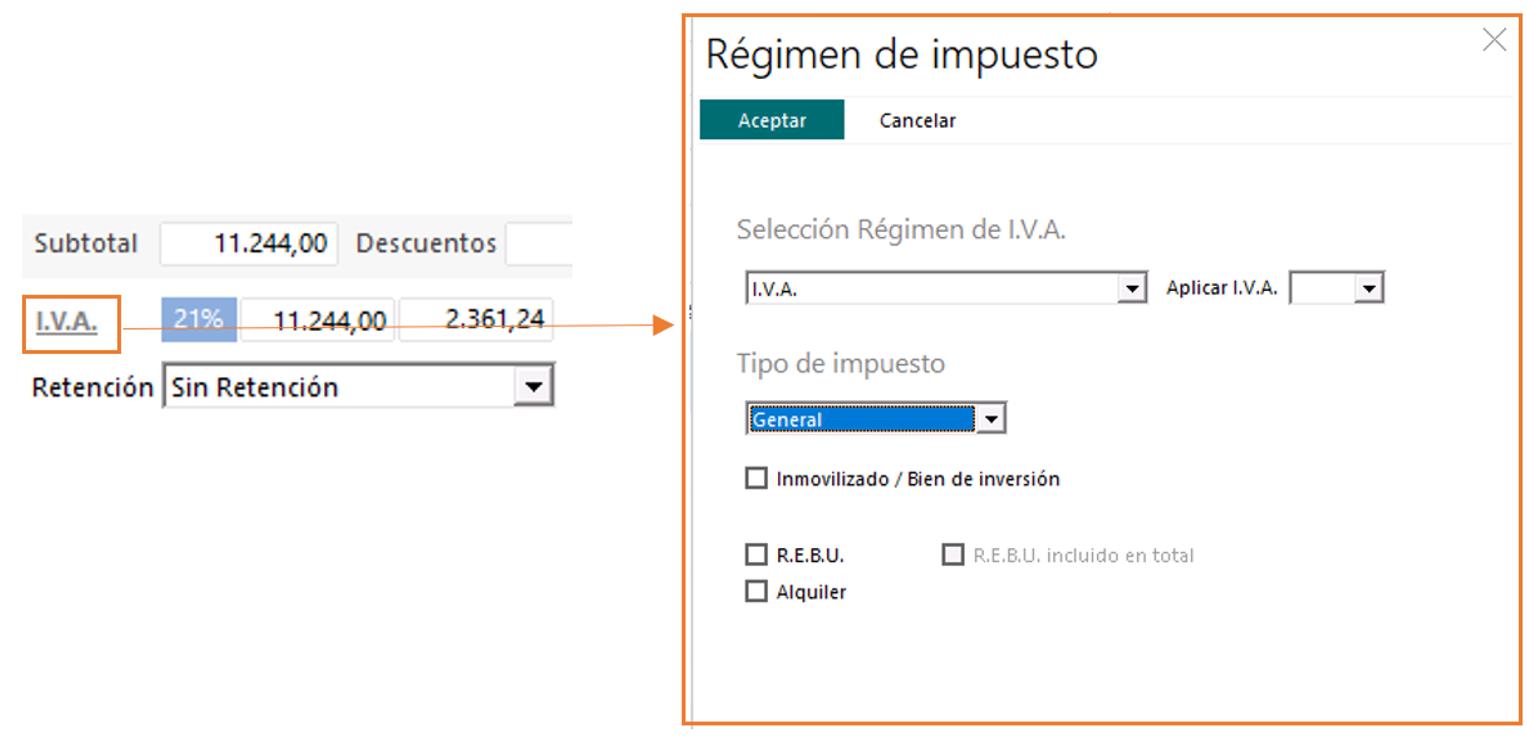Check the R.E.B.U. checkbox
The height and width of the screenshot is (737, 1527).
coord(756,554)
